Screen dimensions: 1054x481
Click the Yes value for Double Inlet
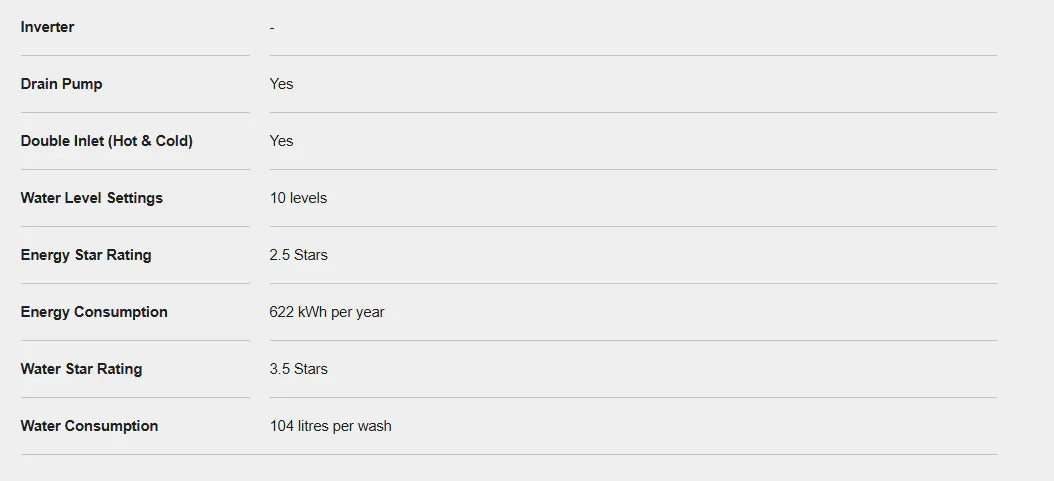point(281,141)
